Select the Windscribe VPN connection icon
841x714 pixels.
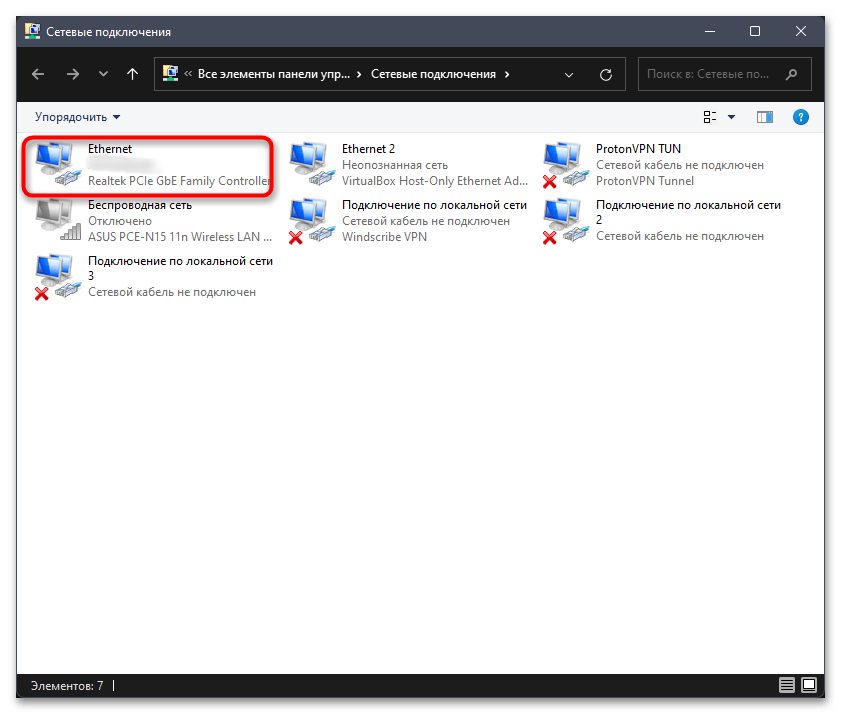pos(312,220)
